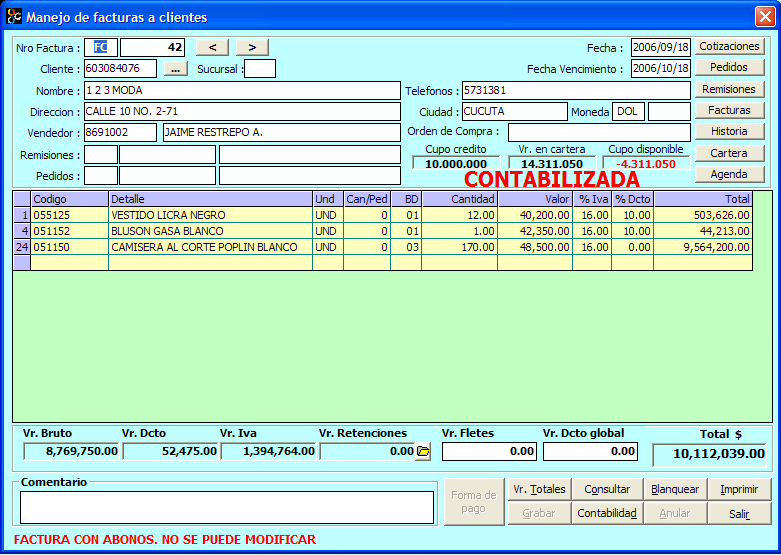
Task: Click Fecha Vencimiento field 2006/10/18
Action: tap(661, 69)
